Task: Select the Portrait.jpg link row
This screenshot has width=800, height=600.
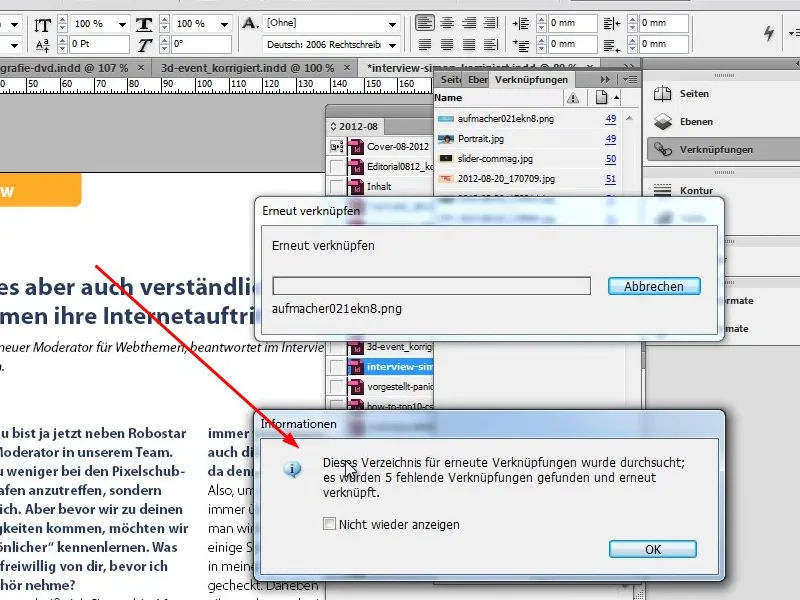Action: [528, 139]
